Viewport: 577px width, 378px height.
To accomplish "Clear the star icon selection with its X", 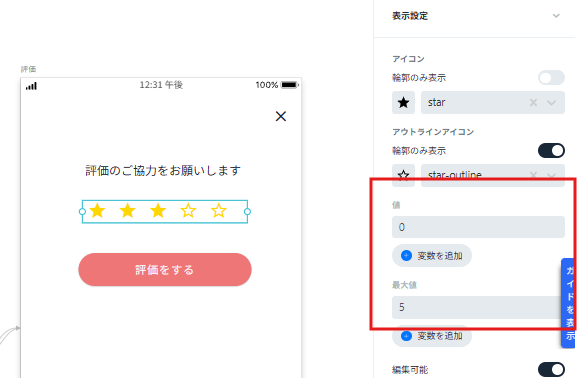I will coord(533,102).
